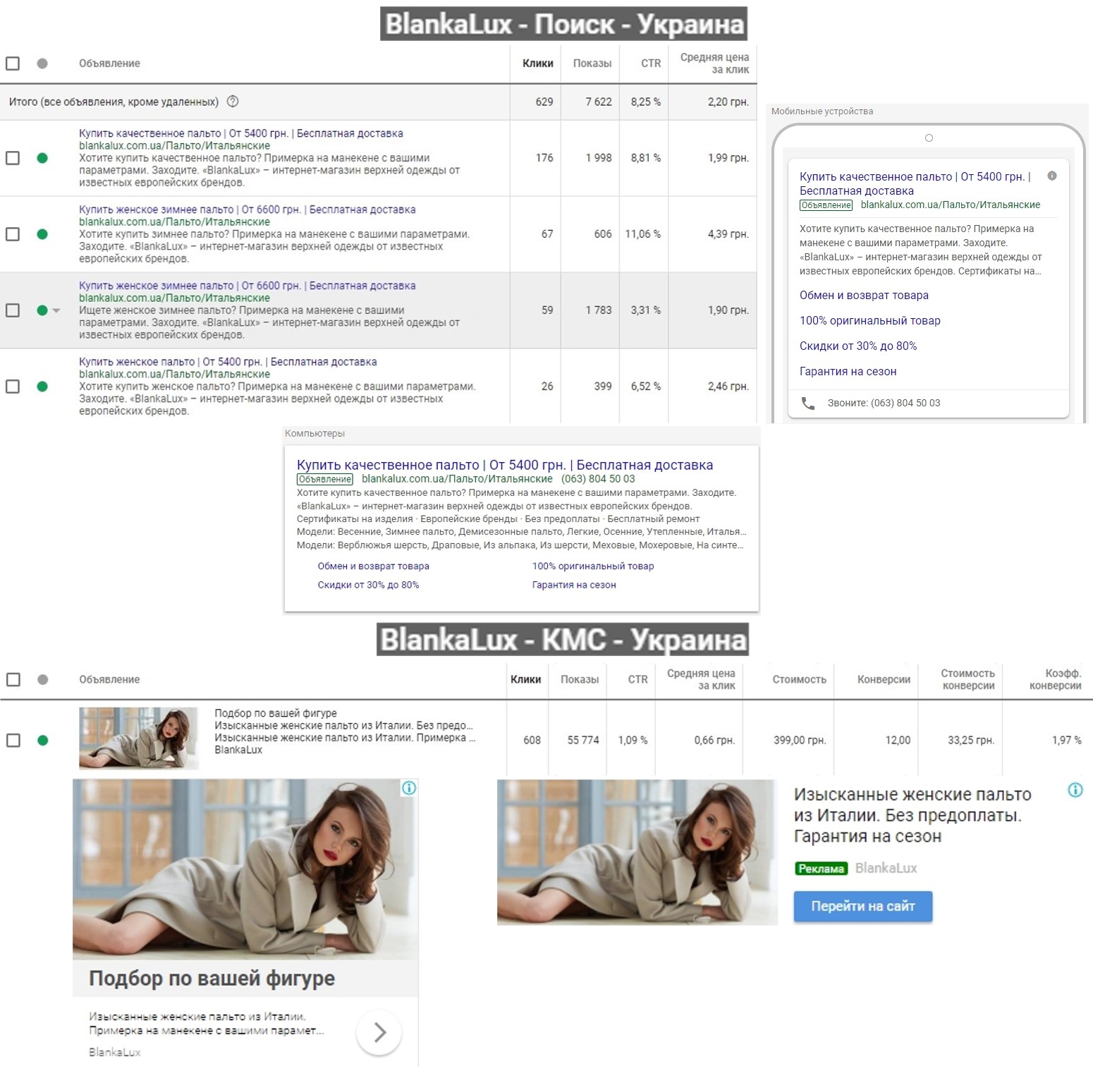Click the help icon beside the Итого row

[233, 102]
